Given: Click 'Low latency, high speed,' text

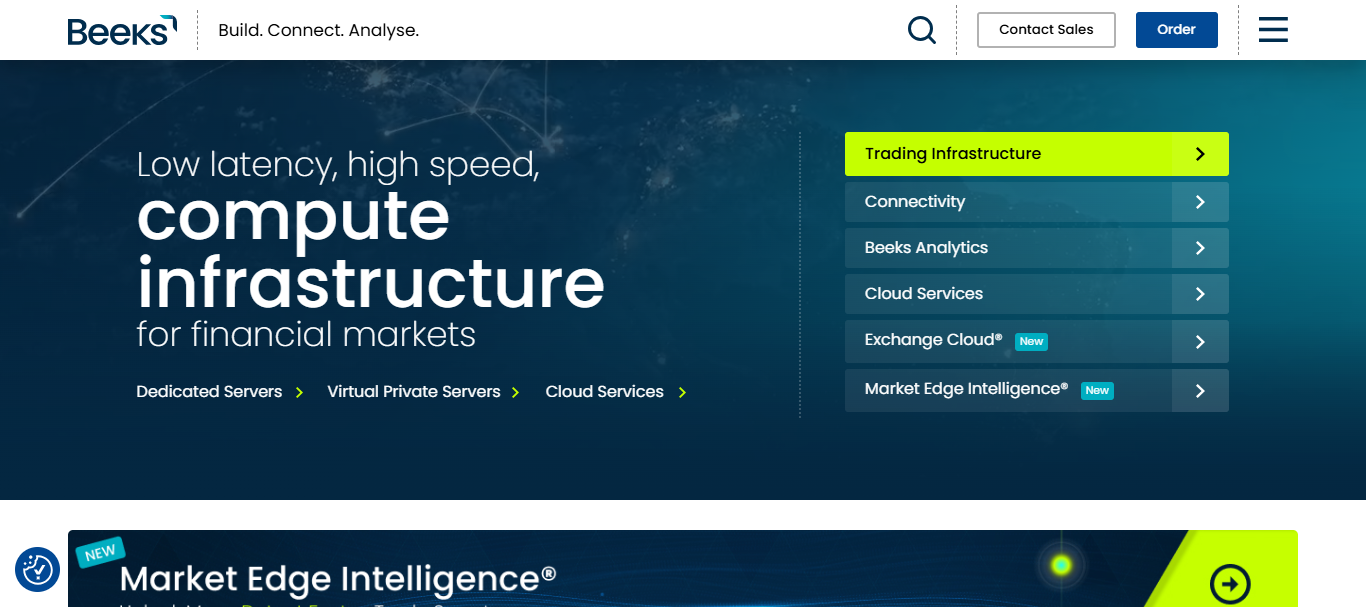Looking at the screenshot, I should (338, 164).
